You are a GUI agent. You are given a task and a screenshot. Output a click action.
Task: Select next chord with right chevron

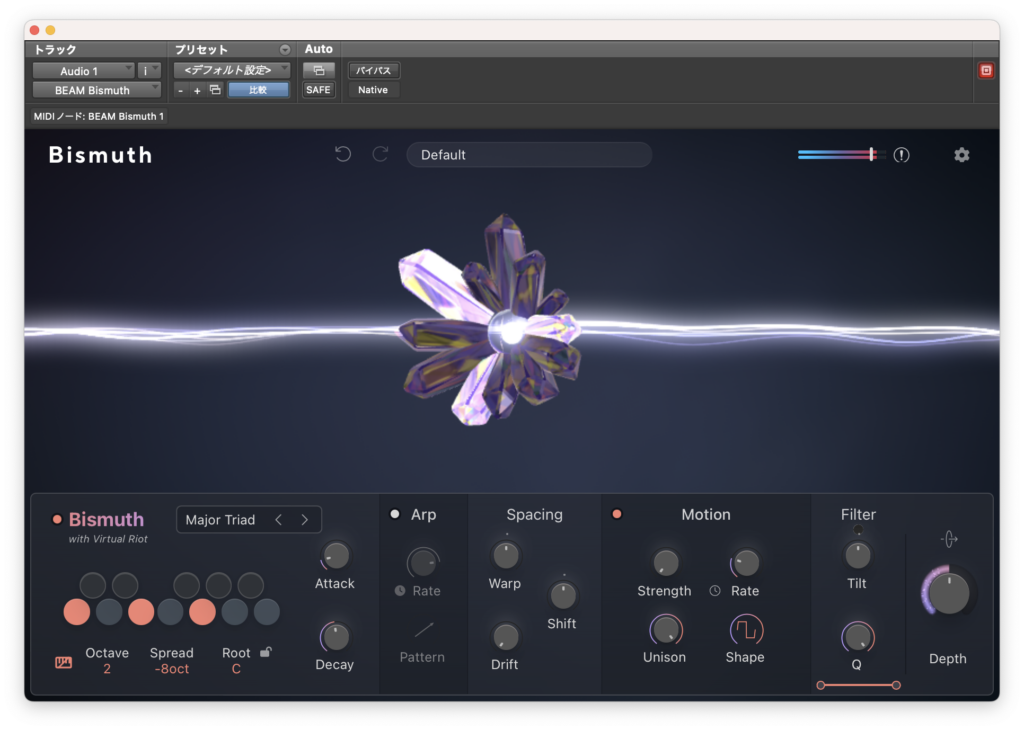click(304, 520)
